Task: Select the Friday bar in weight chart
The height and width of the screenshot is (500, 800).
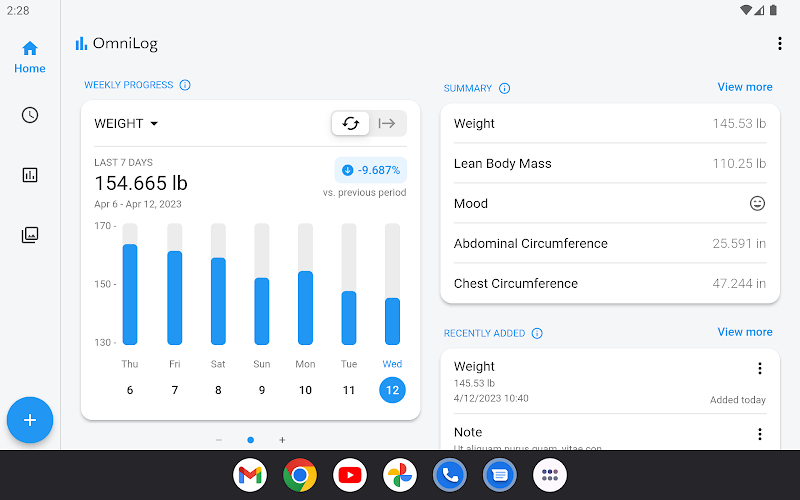Action: click(174, 284)
